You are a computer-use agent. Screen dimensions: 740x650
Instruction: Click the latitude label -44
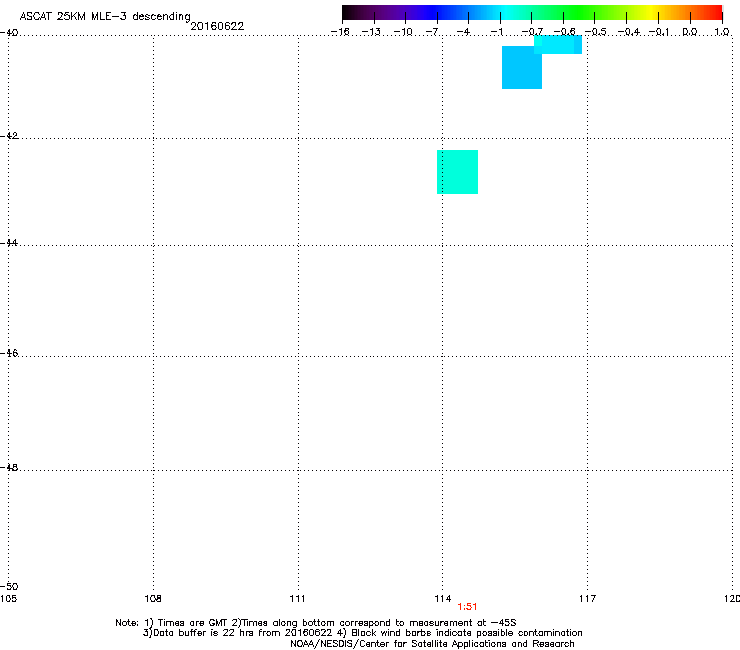pos(9,243)
